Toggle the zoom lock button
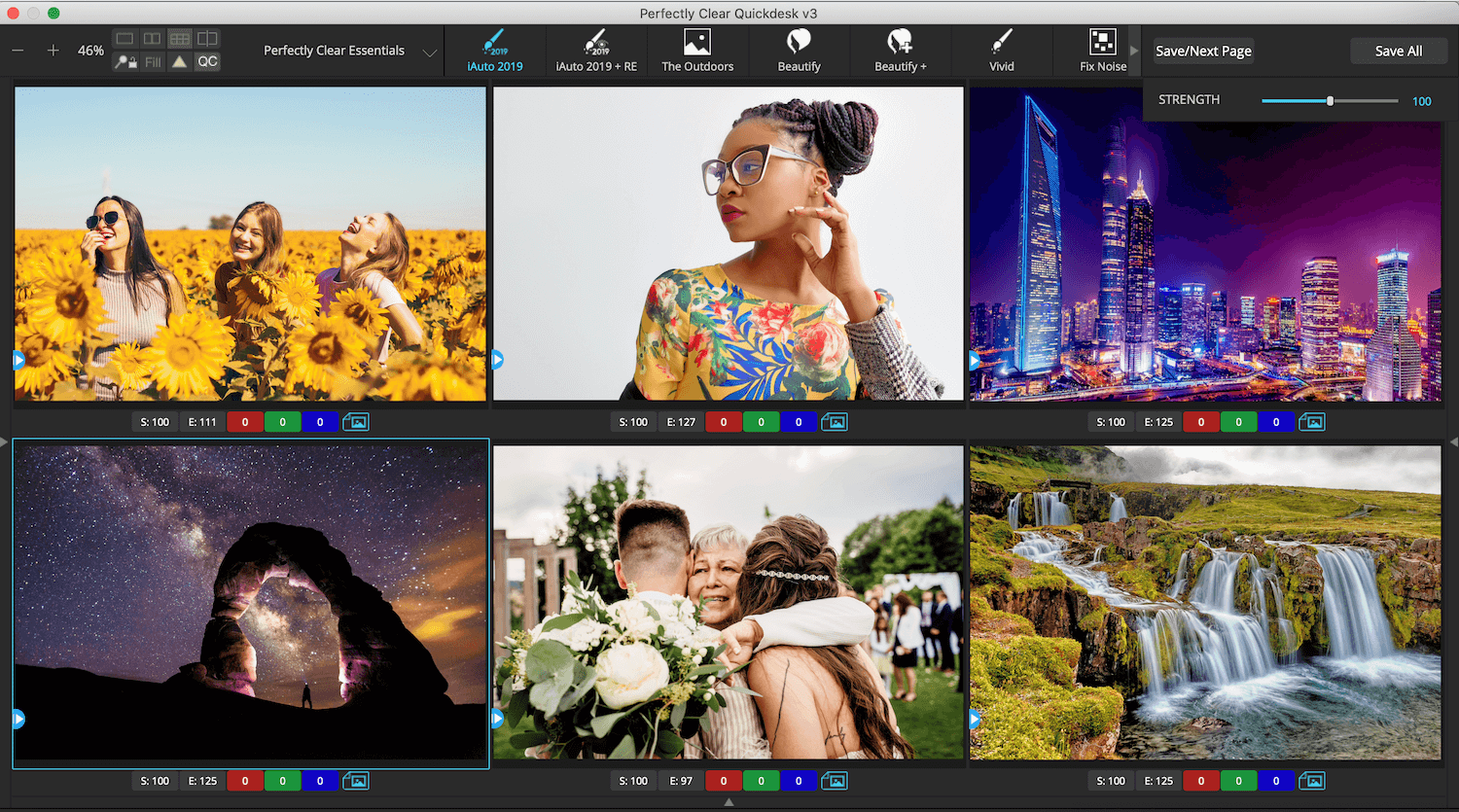The image size is (1459, 812). (125, 62)
